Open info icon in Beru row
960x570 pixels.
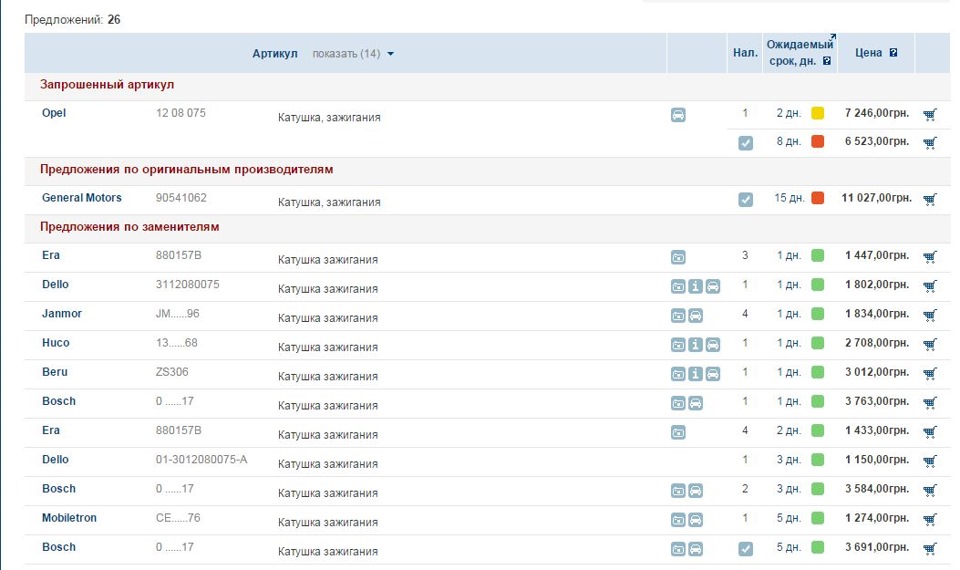point(696,373)
